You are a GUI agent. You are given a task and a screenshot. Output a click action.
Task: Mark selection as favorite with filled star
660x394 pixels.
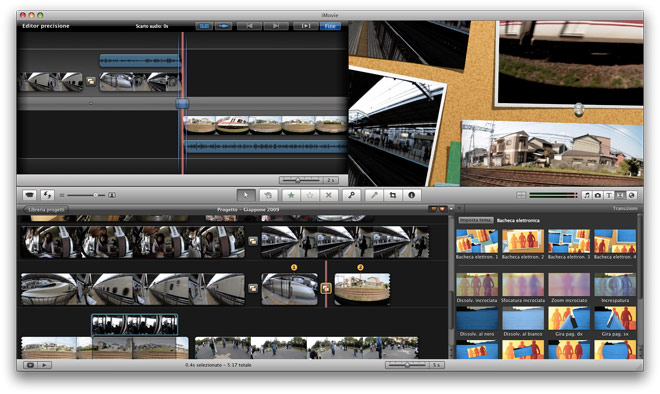click(x=291, y=195)
